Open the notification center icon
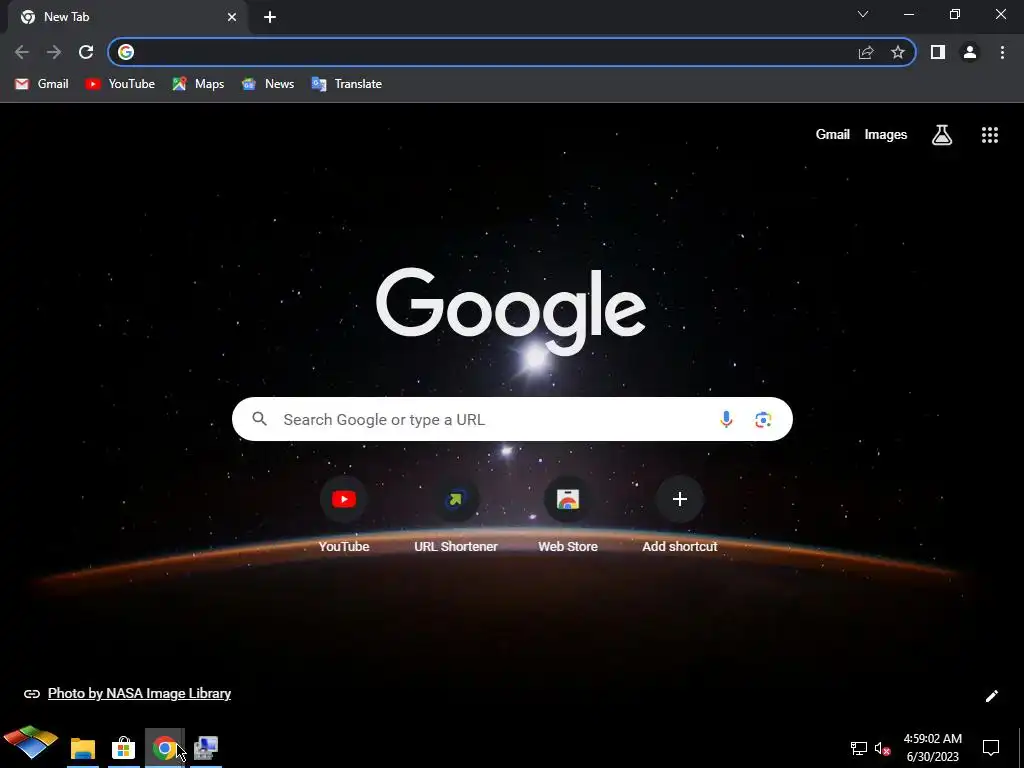 [x=991, y=747]
